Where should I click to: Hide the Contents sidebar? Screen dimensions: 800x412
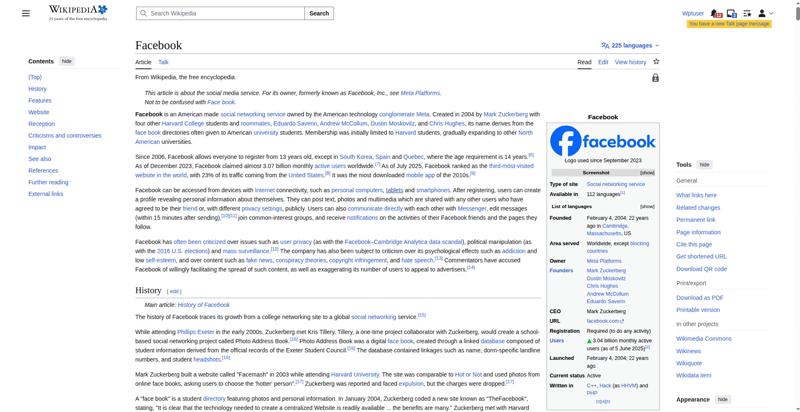(x=67, y=61)
